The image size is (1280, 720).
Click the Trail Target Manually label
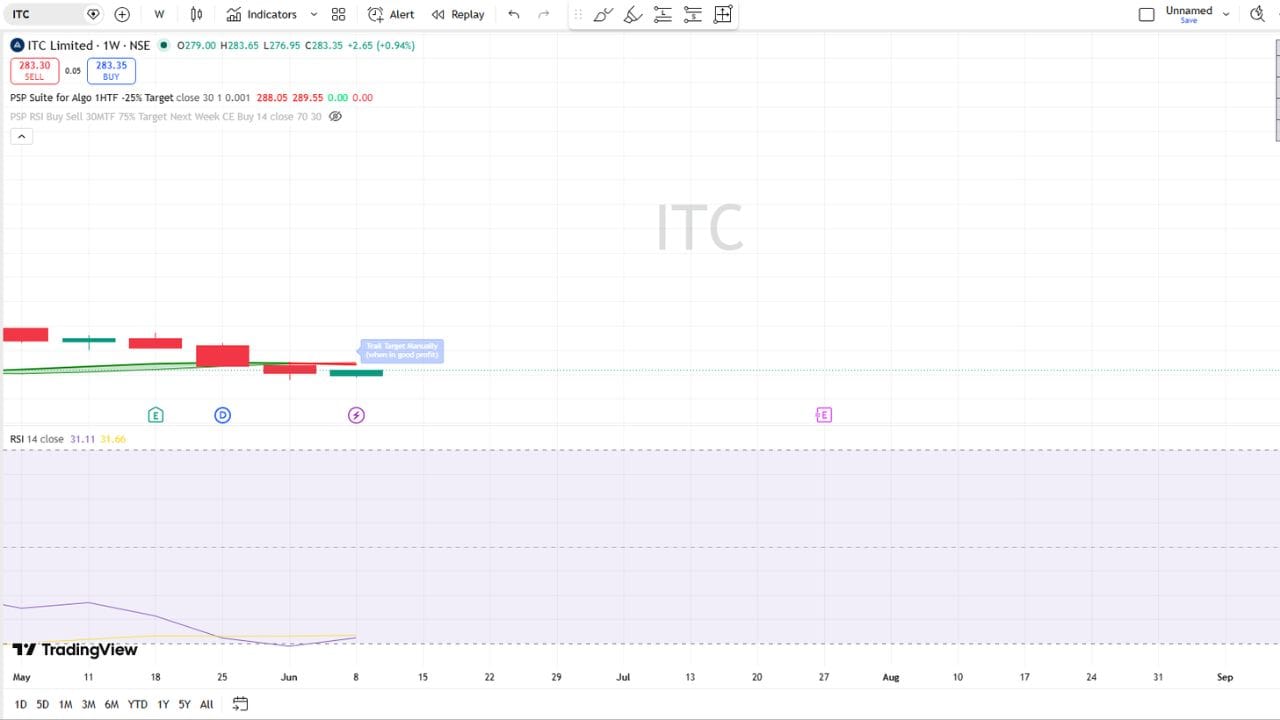402,351
